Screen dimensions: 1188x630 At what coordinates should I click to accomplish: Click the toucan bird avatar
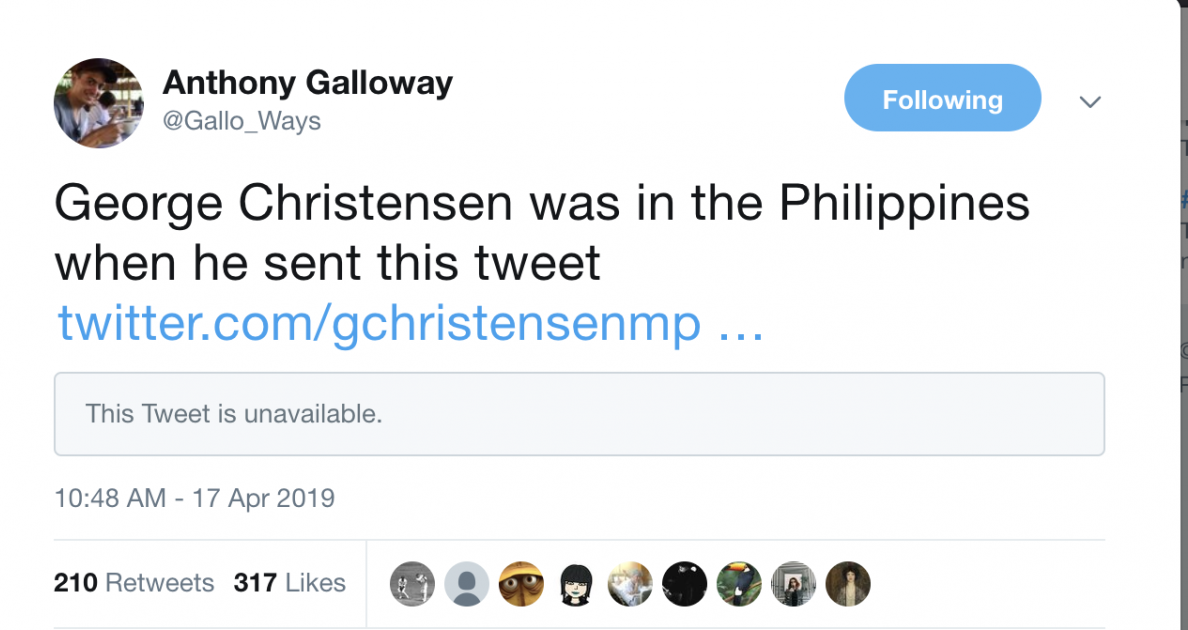click(740, 584)
